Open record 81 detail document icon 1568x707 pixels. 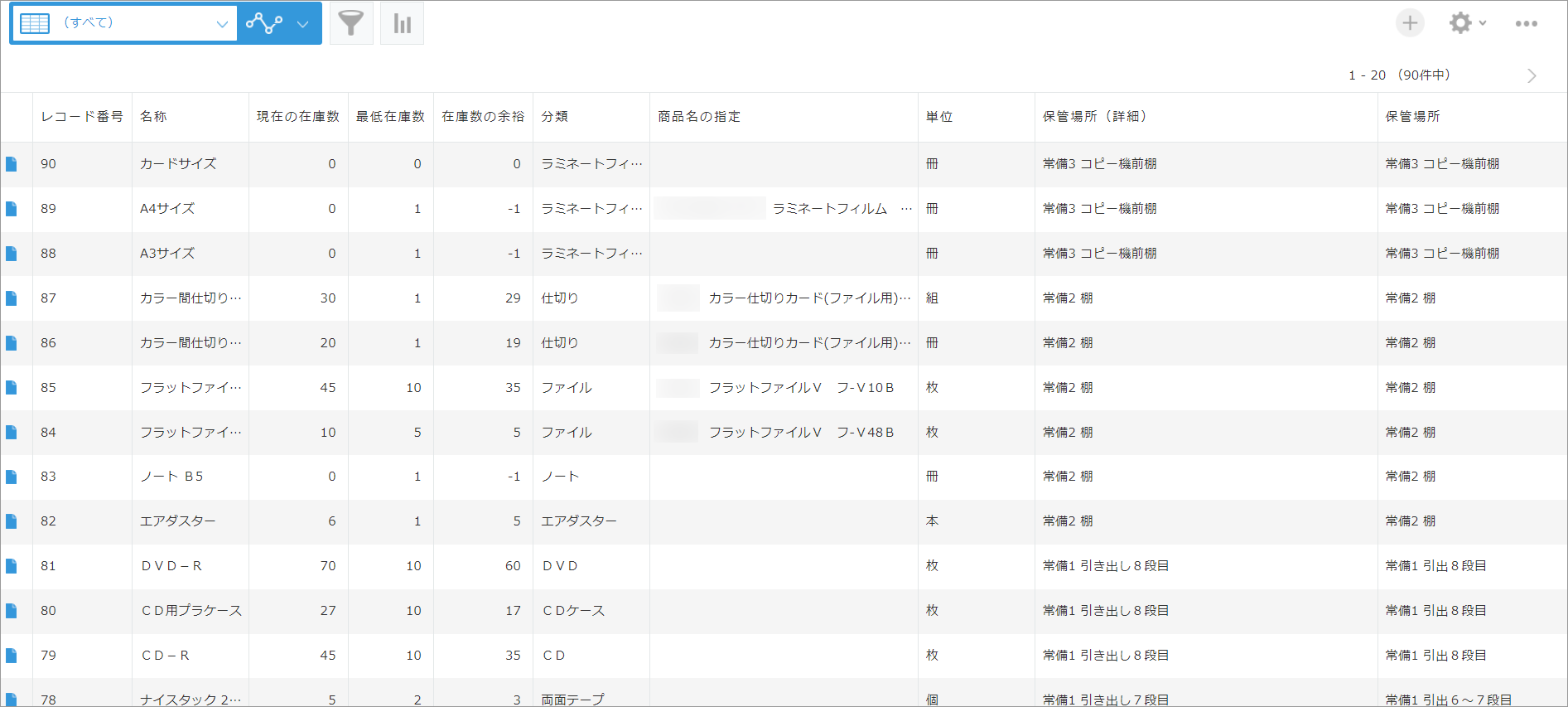tap(12, 566)
